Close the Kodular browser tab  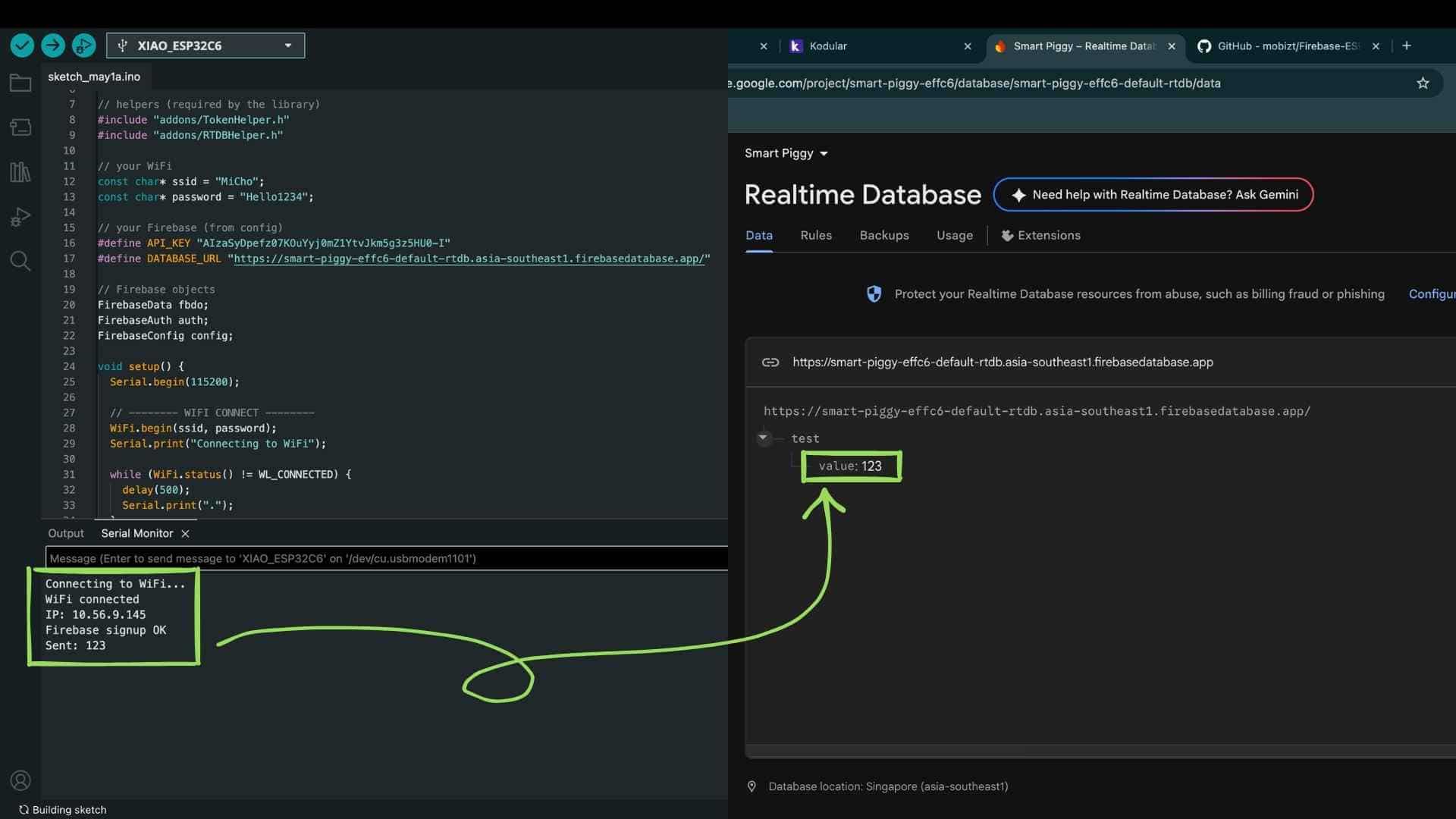tap(968, 46)
